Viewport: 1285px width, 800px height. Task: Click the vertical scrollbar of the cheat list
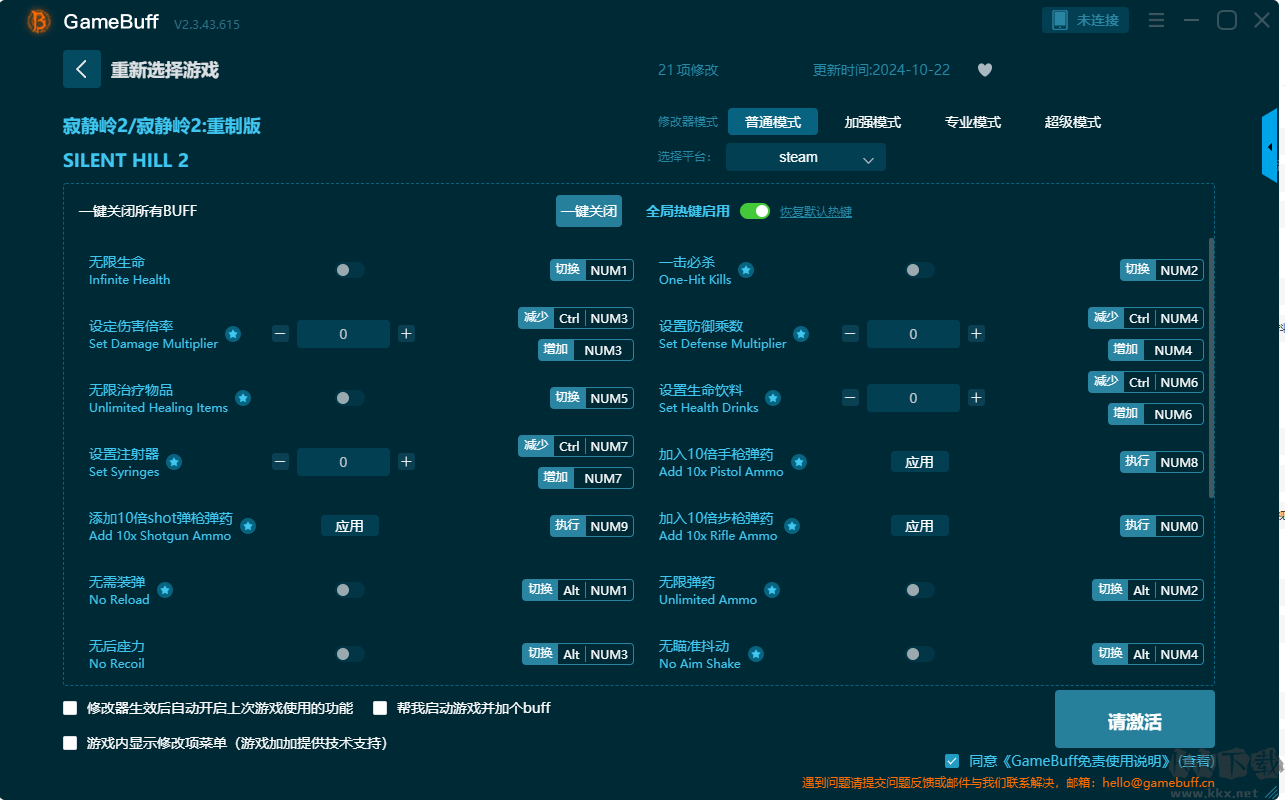click(1212, 368)
